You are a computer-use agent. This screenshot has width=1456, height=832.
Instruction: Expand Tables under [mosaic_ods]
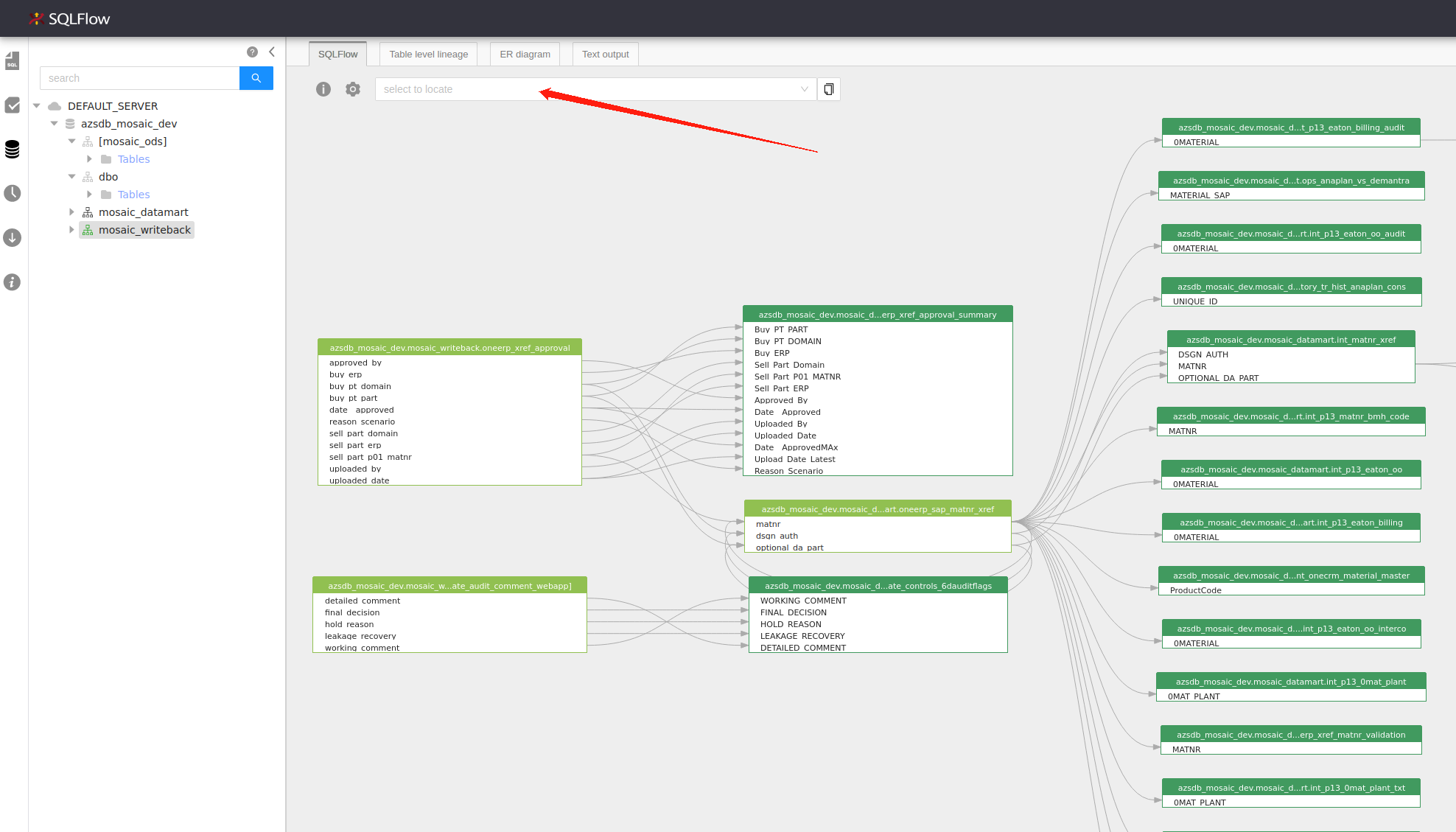(x=90, y=159)
